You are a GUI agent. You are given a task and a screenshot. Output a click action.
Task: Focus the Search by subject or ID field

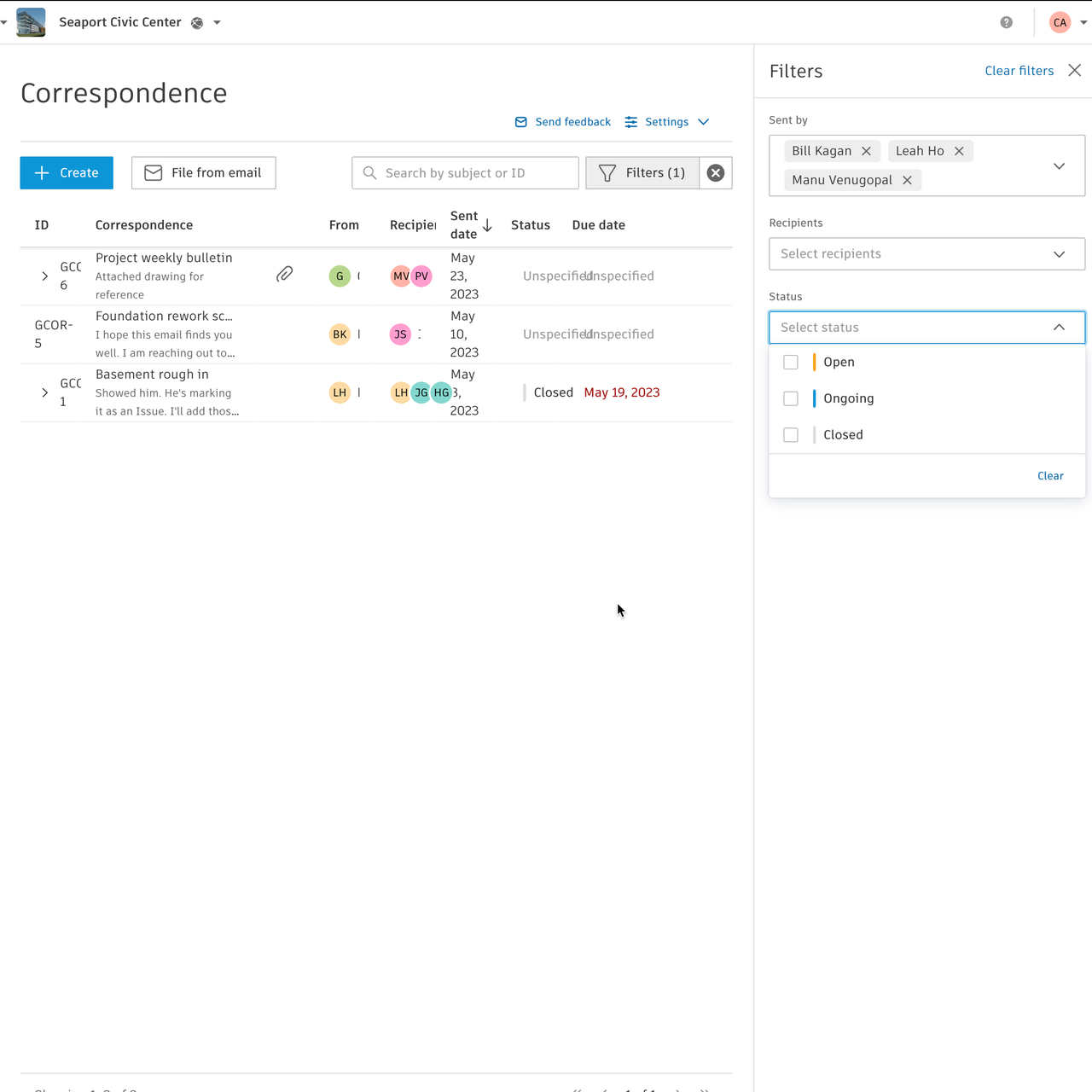(465, 172)
